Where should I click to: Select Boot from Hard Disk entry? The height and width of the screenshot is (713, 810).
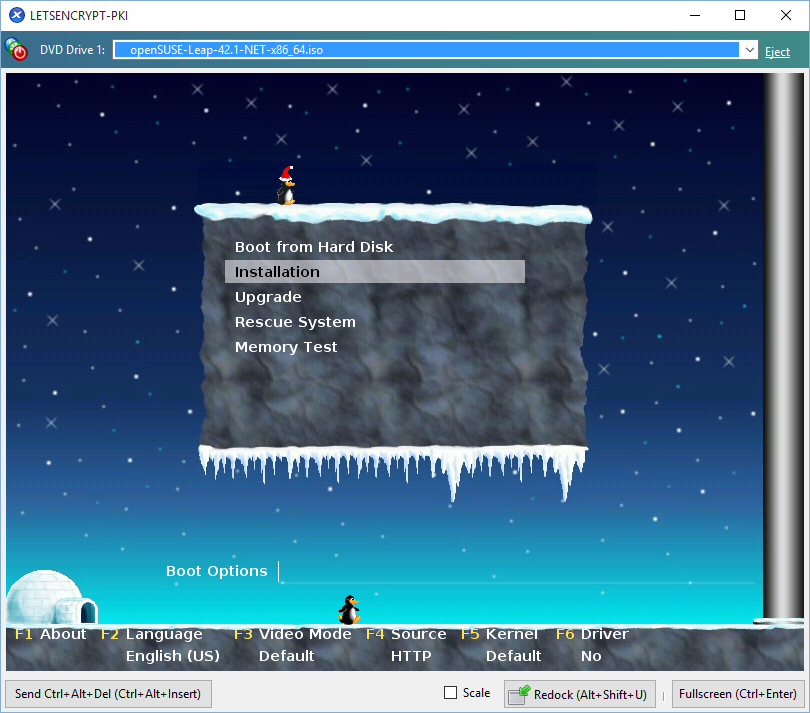tap(314, 247)
